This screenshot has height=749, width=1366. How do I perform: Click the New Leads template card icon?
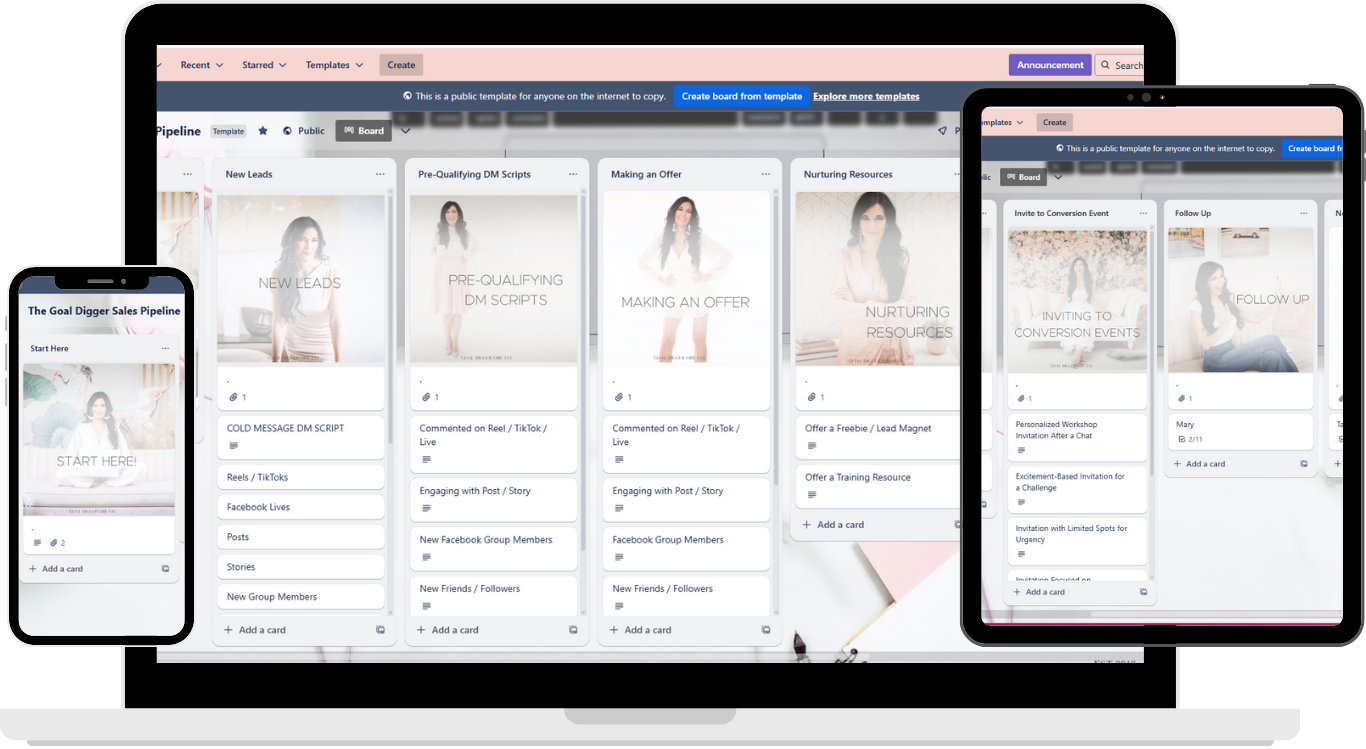(380, 630)
